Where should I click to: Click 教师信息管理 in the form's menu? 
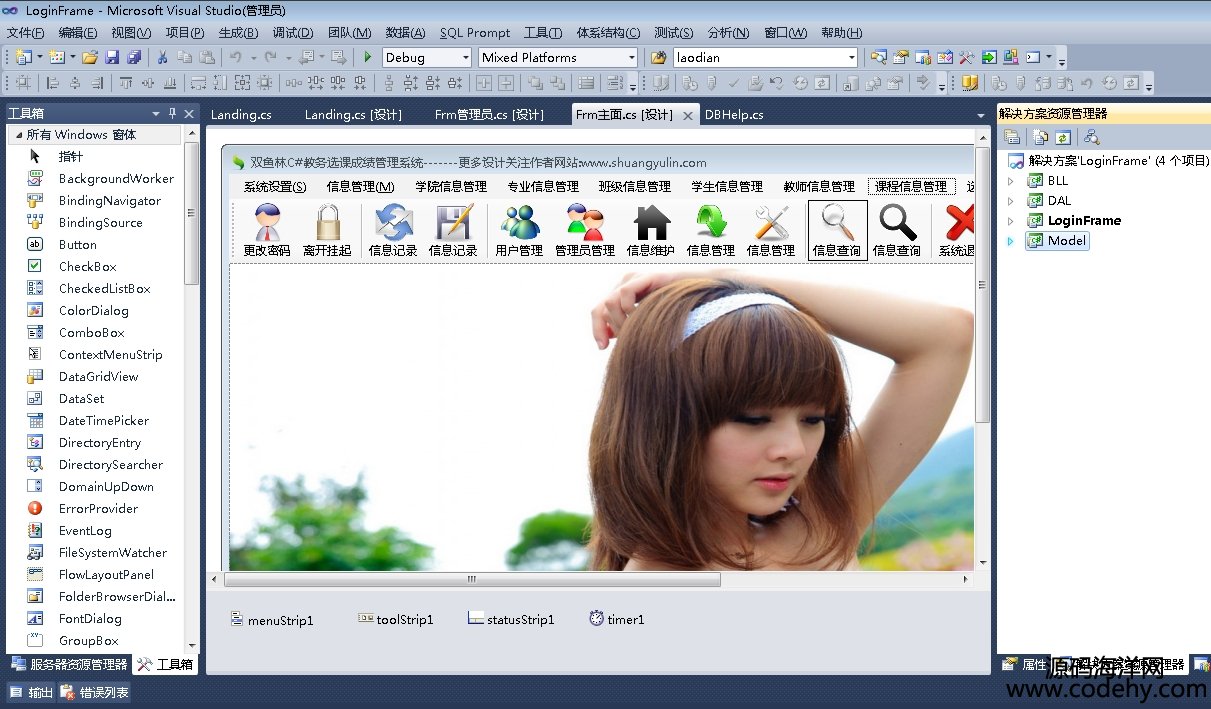819,186
